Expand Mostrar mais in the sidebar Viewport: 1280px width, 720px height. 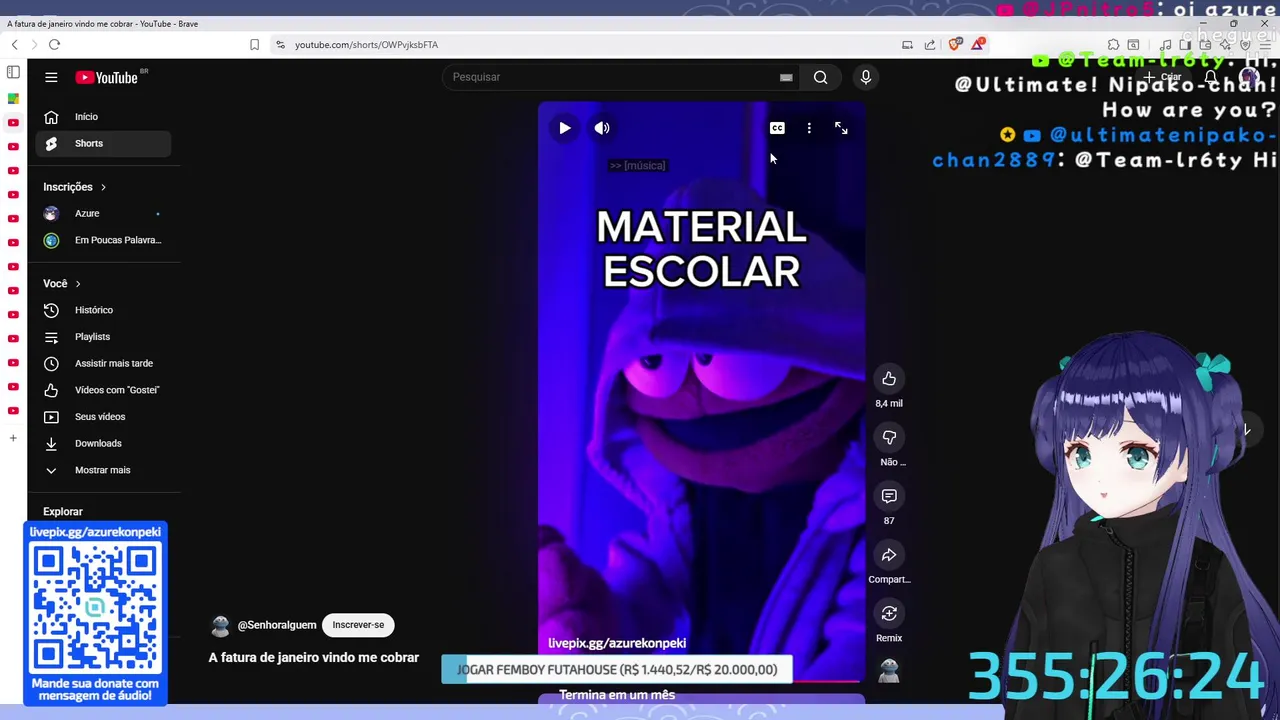(x=103, y=470)
